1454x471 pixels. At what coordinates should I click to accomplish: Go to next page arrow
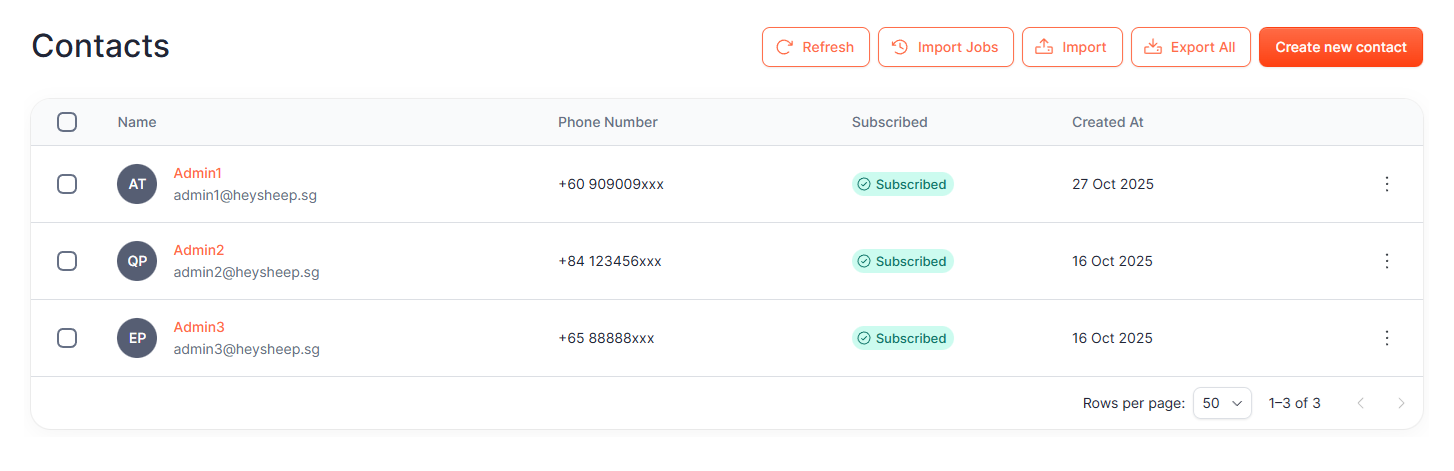[x=1401, y=403]
